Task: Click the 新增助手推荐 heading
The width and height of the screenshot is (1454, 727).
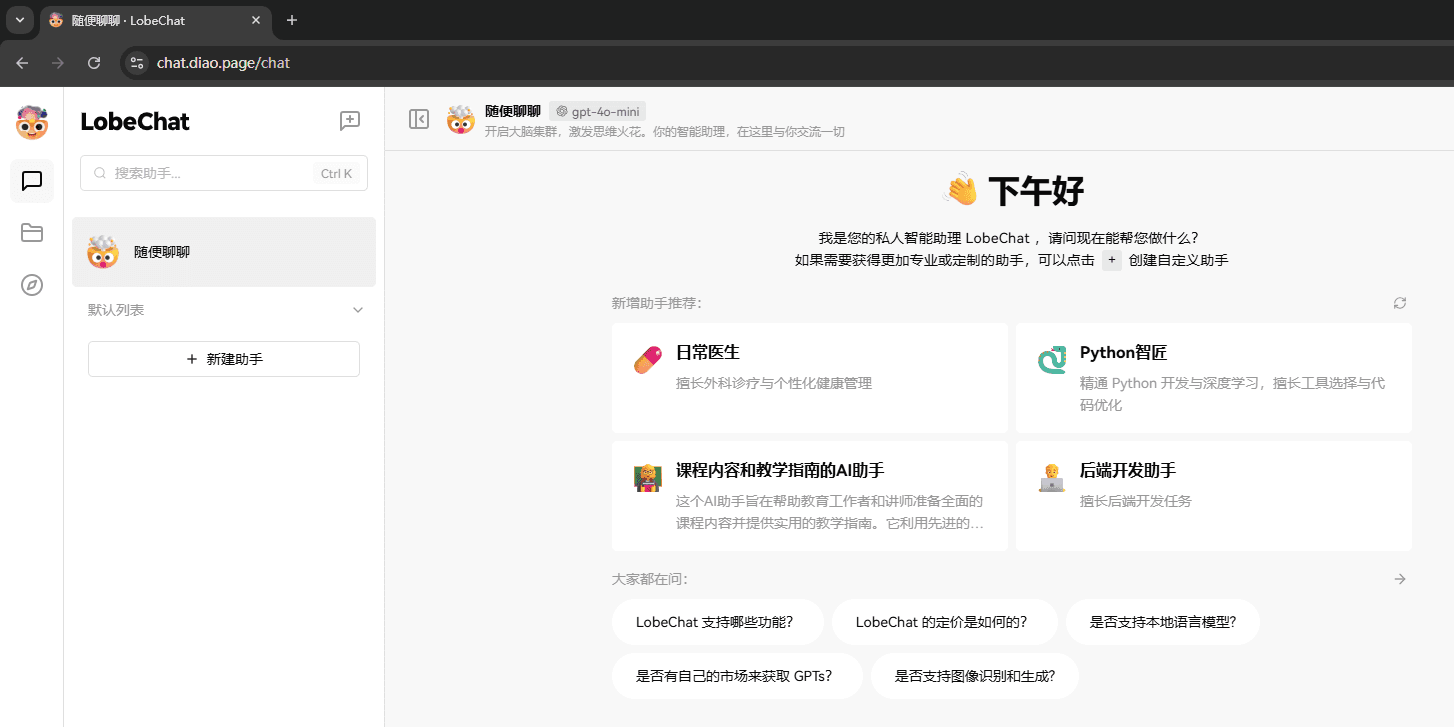Action: click(x=657, y=303)
